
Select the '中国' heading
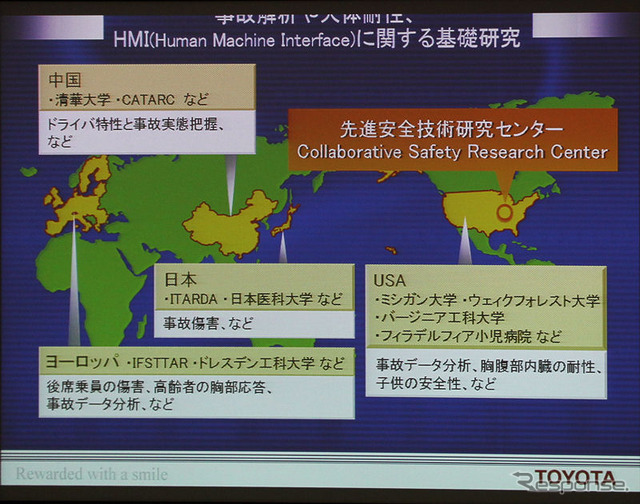pos(64,80)
